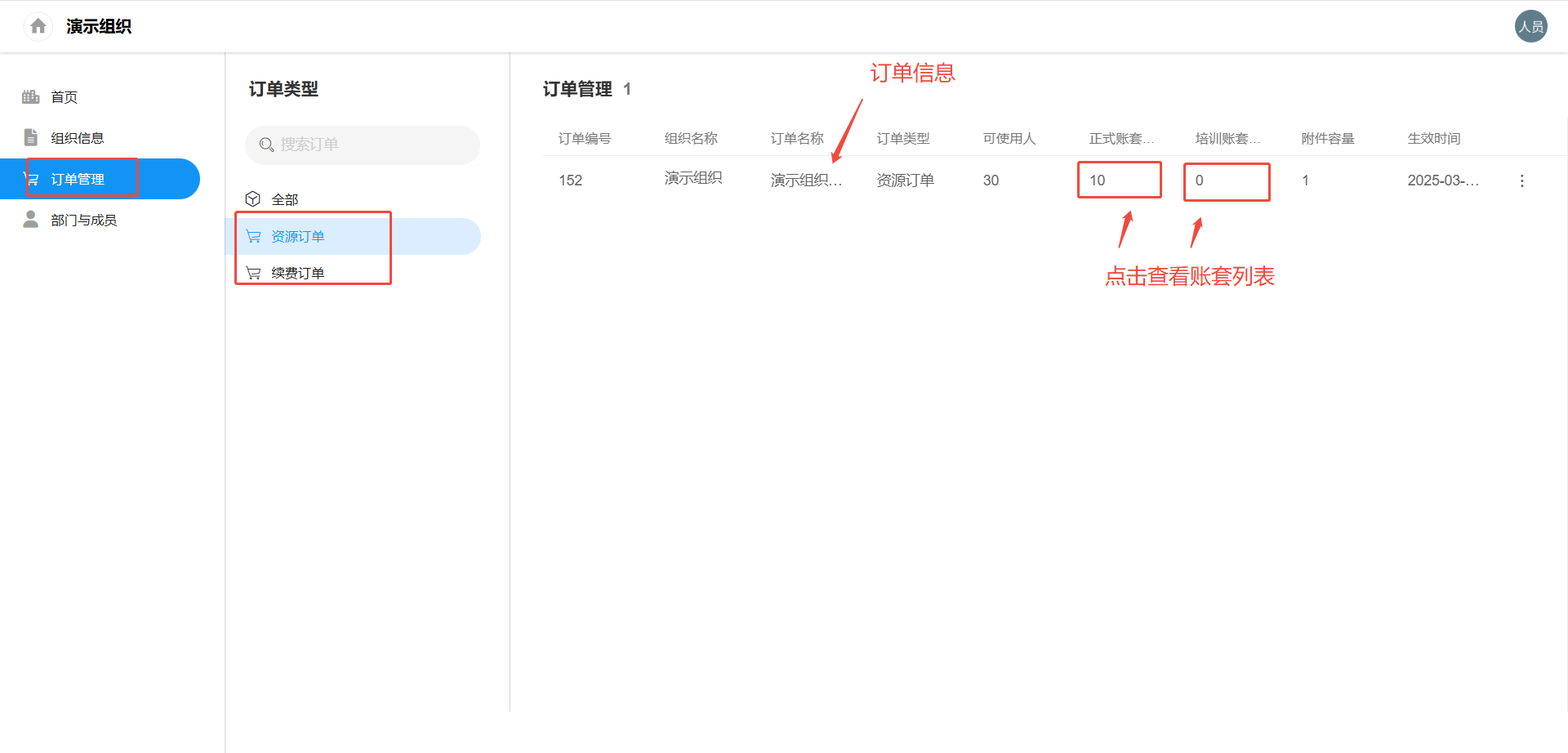
Task: Click the home icon in the top bar
Action: coord(37,25)
